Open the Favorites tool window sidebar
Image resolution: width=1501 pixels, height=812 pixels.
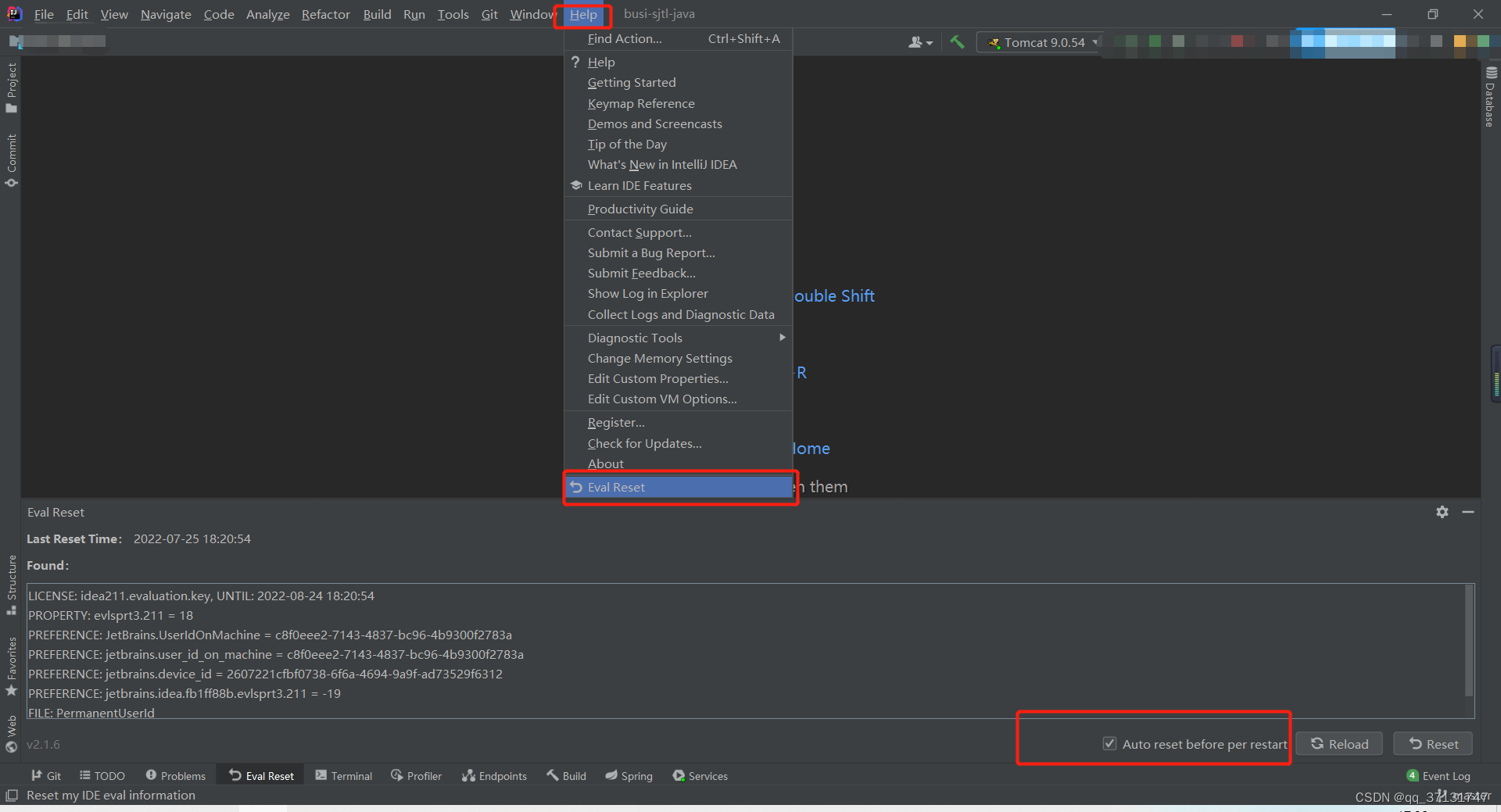(x=11, y=667)
